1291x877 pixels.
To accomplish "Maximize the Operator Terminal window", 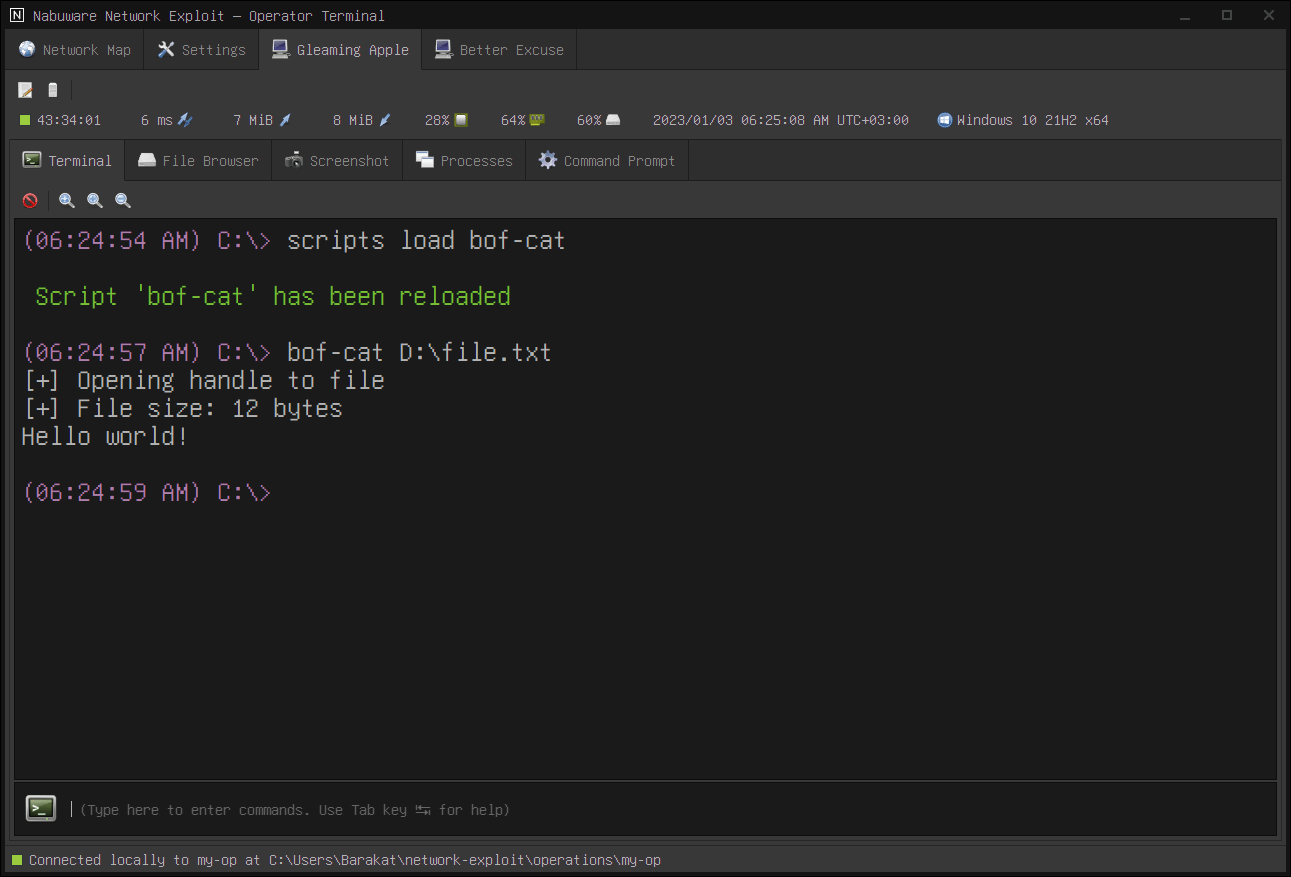I will tap(1227, 15).
